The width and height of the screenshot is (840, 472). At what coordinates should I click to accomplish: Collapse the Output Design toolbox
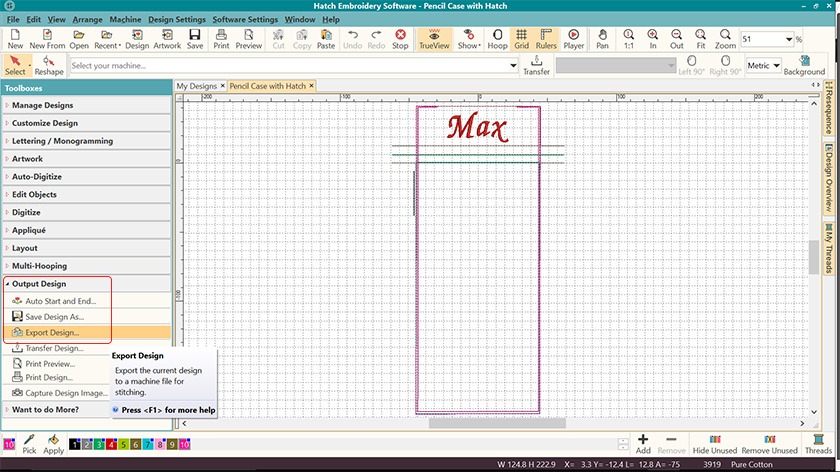pyautogui.click(x=39, y=284)
